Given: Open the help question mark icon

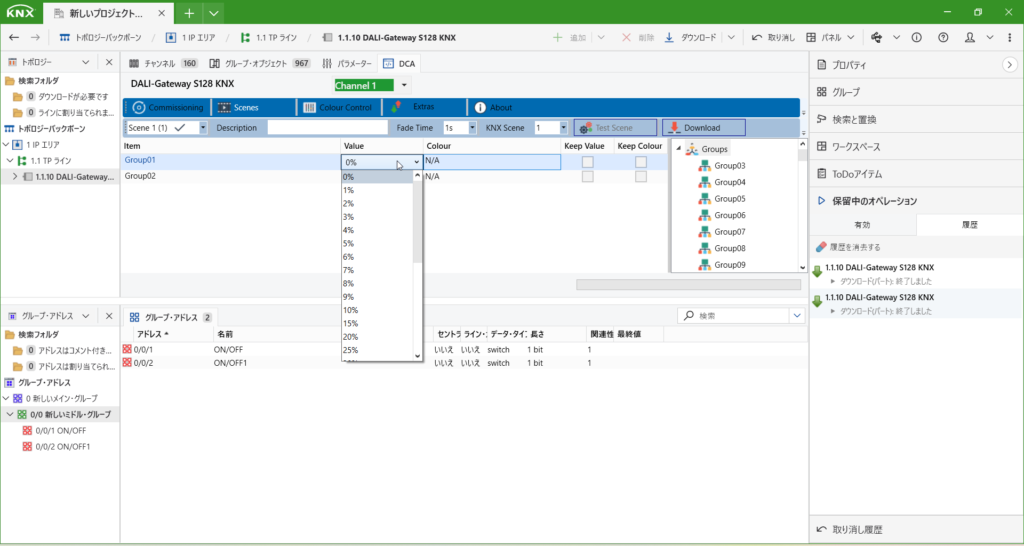Looking at the screenshot, I should click(x=943, y=38).
